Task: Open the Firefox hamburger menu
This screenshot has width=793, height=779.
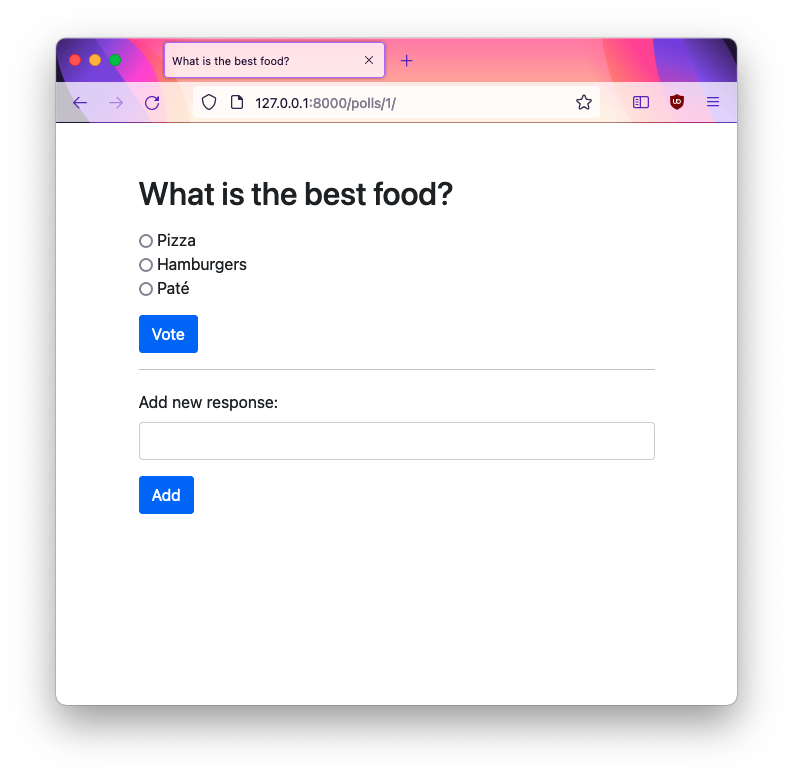Action: [713, 102]
